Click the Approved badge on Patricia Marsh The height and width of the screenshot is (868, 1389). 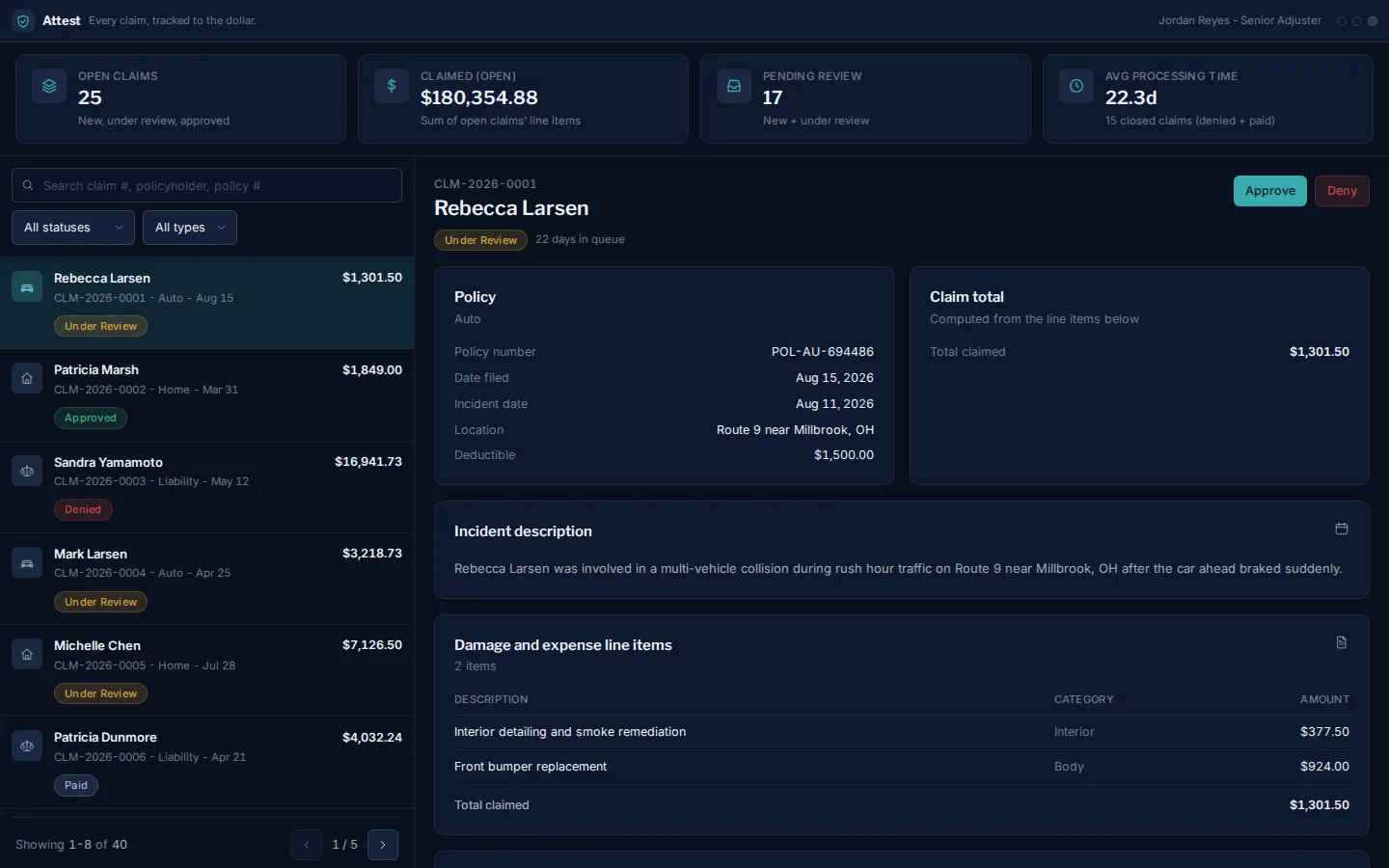(91, 418)
